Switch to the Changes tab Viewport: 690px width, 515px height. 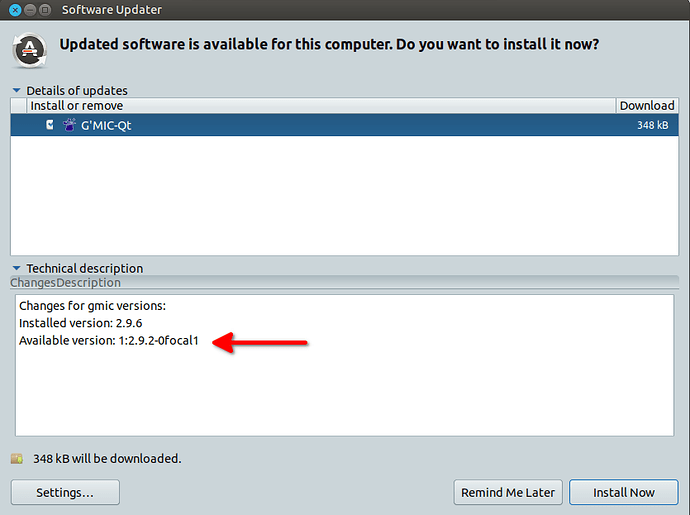[33, 283]
